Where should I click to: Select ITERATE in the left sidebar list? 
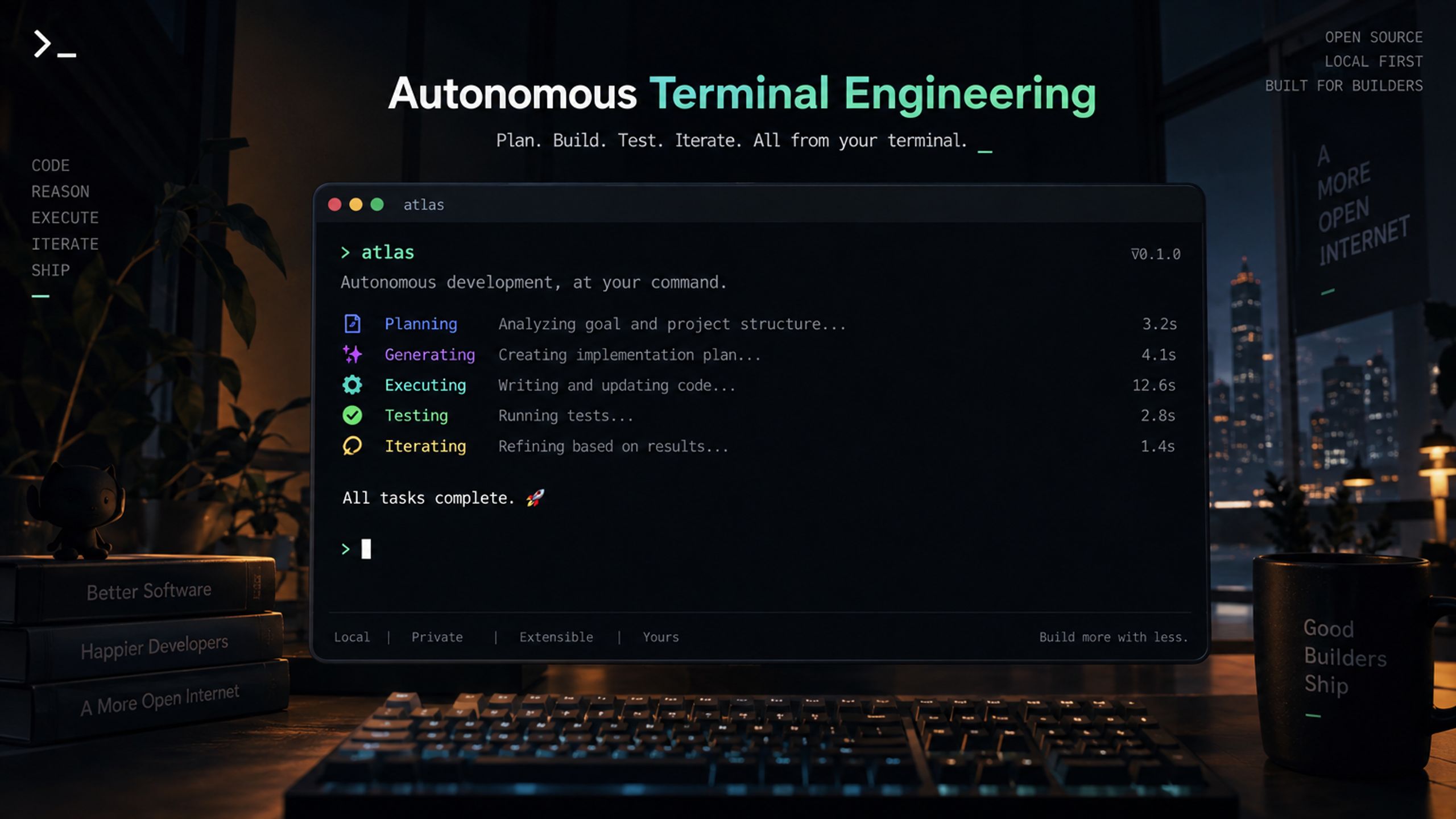(65, 244)
